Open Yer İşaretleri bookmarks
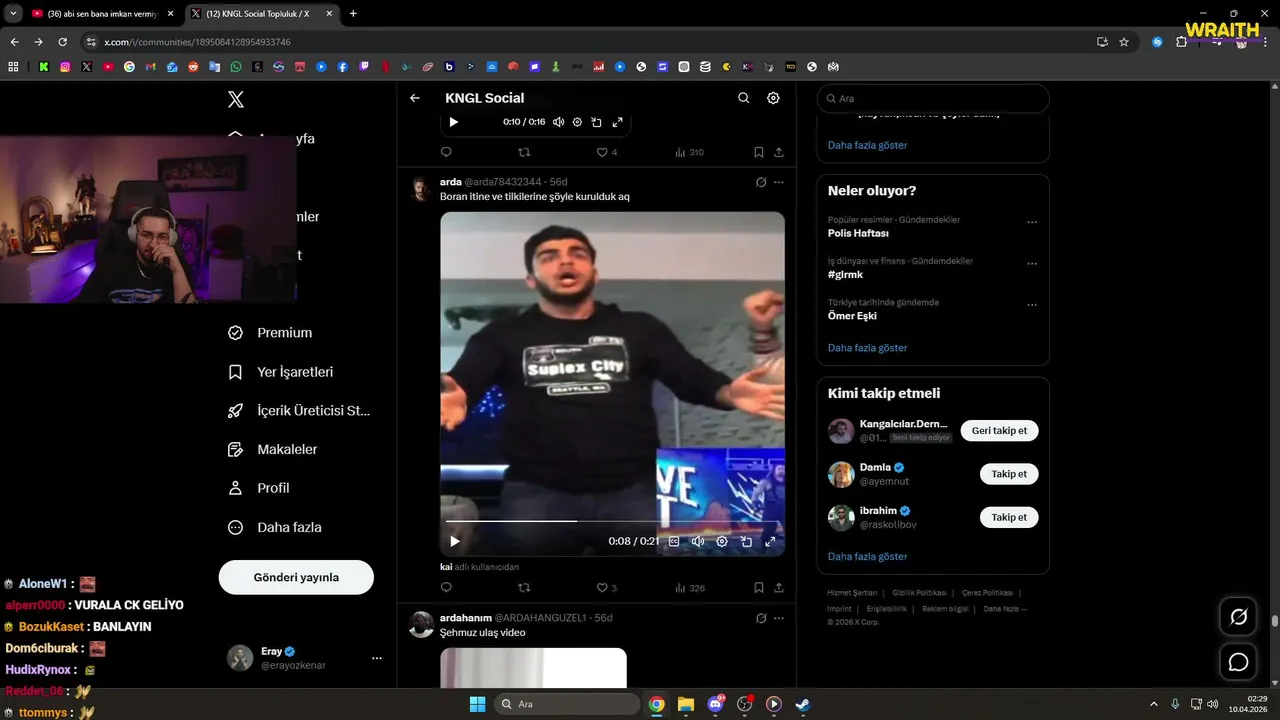 281,372
